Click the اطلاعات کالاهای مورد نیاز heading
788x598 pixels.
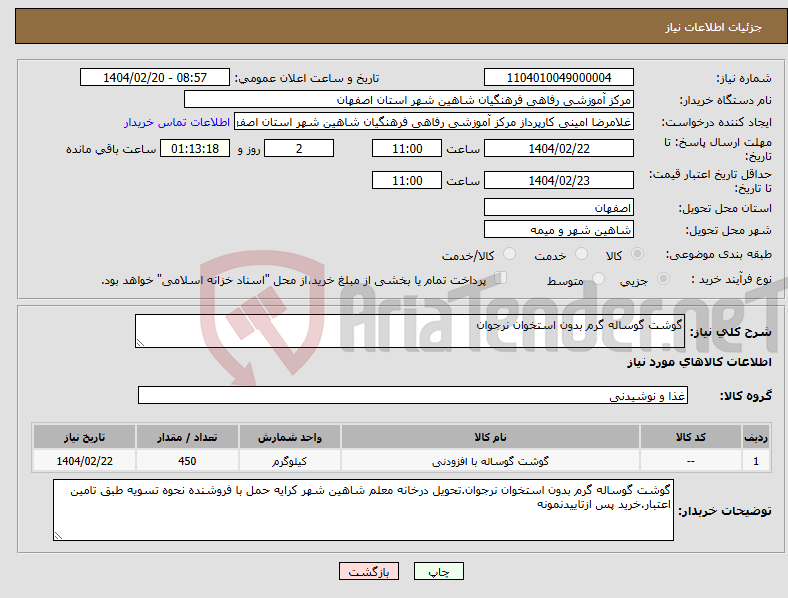699,362
